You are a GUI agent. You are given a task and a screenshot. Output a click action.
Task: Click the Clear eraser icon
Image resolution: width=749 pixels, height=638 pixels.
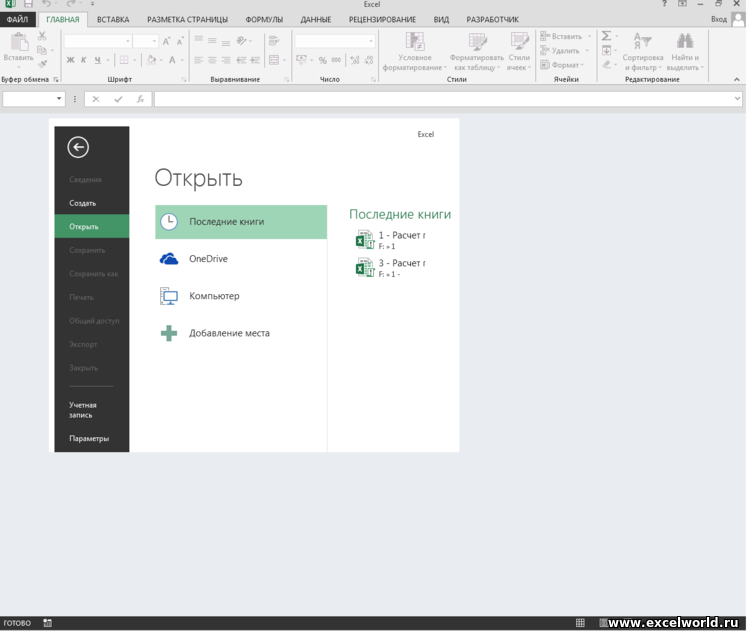click(607, 64)
